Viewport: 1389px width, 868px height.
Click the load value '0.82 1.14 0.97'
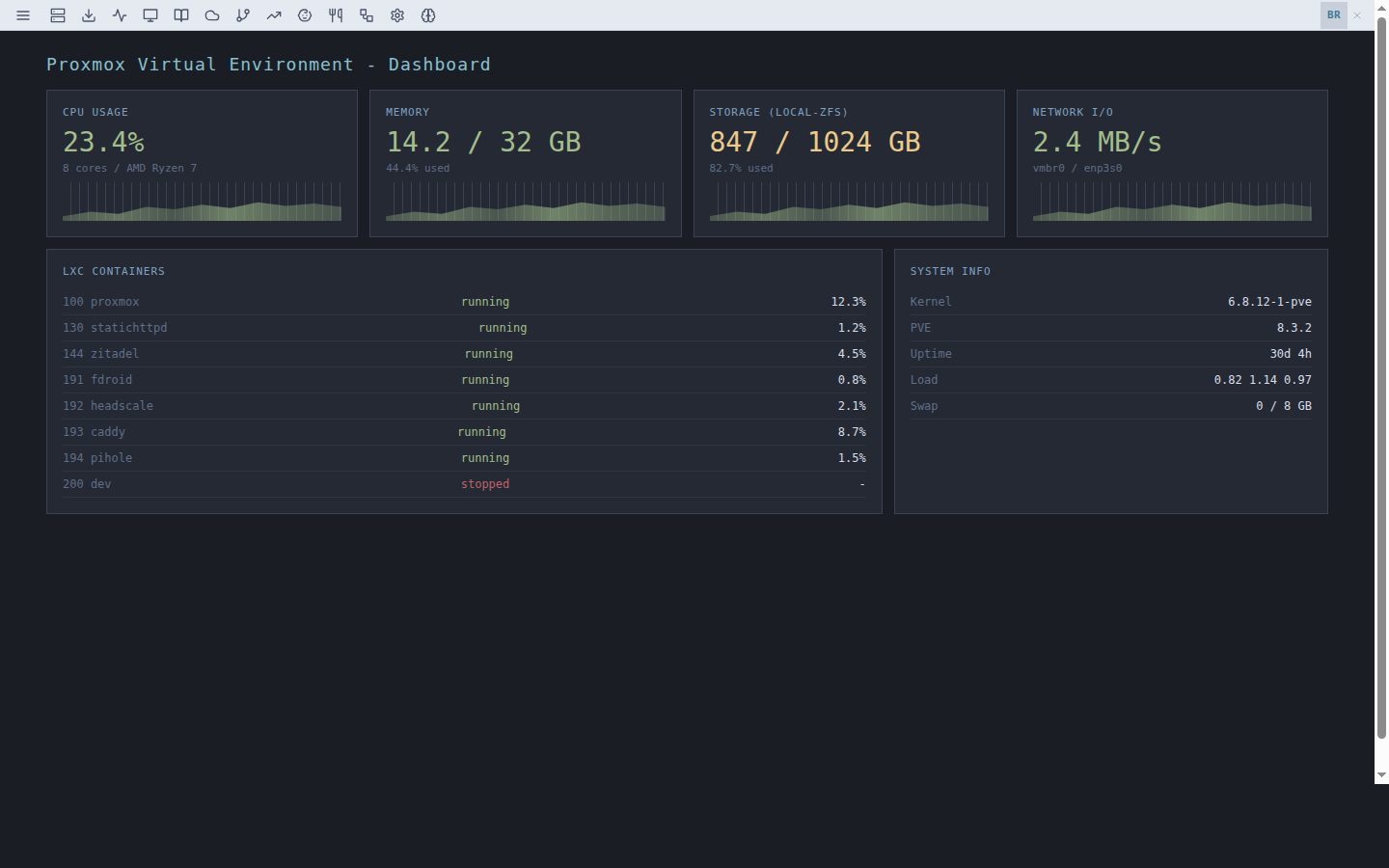[1263, 380]
